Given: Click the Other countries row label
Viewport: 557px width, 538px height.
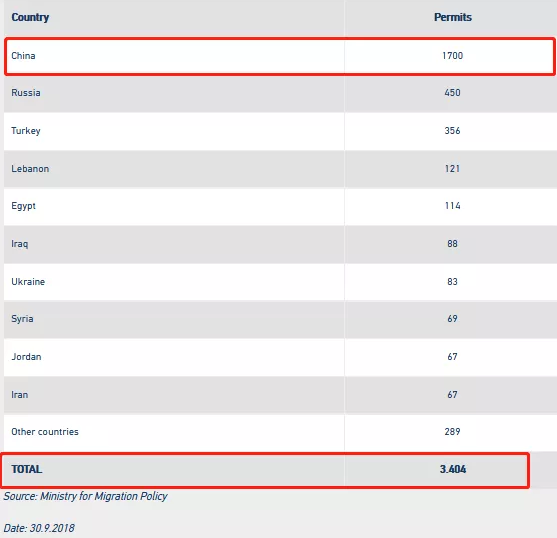Looking at the screenshot, I should tap(45, 432).
